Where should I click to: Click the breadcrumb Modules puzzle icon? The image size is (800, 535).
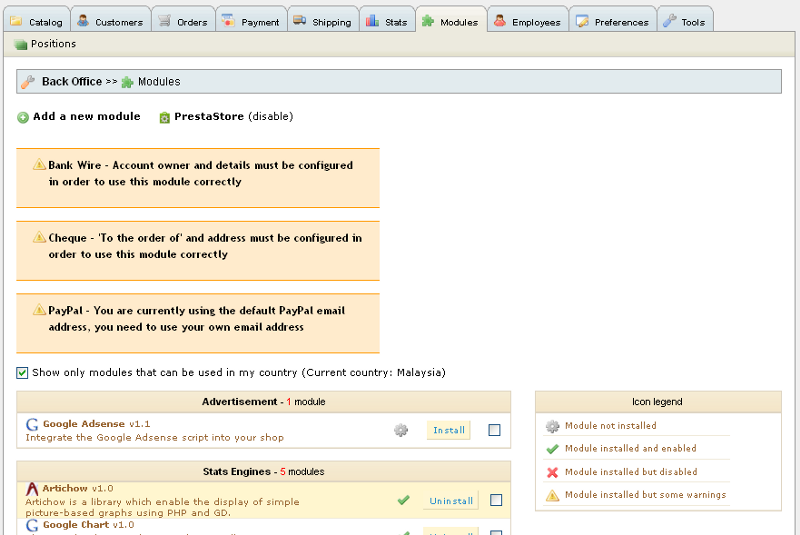(128, 82)
